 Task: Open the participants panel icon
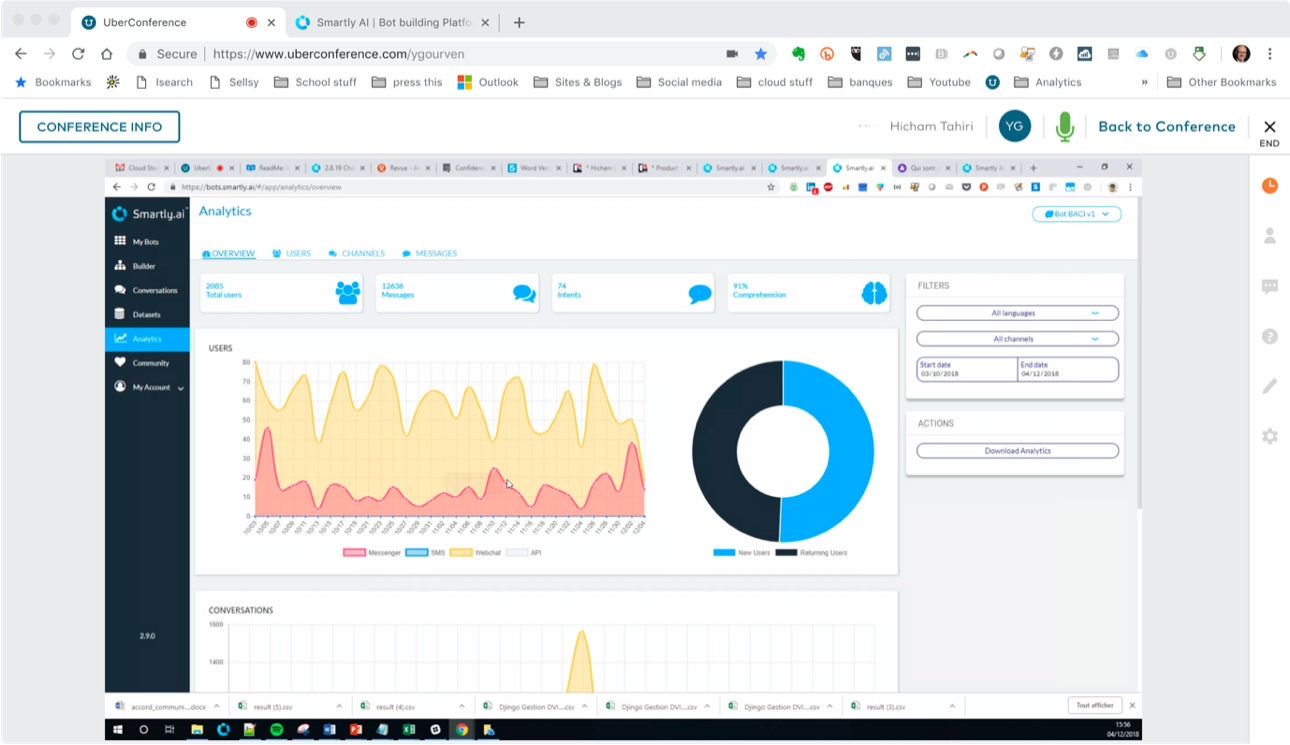1269,236
